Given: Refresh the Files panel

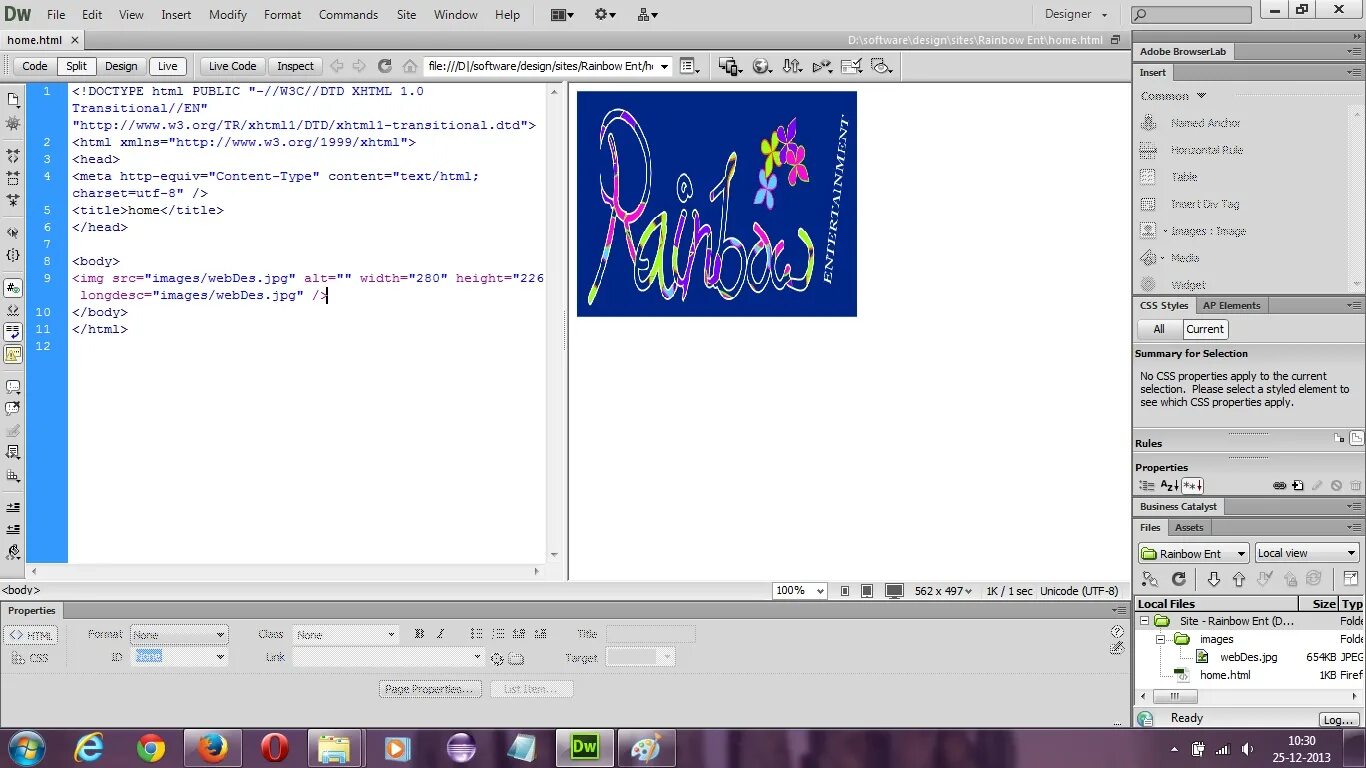Looking at the screenshot, I should [1179, 579].
